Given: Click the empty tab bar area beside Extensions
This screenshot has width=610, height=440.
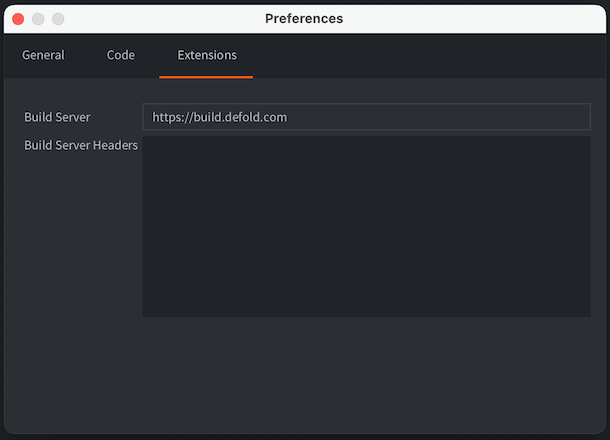Looking at the screenshot, I should point(428,55).
